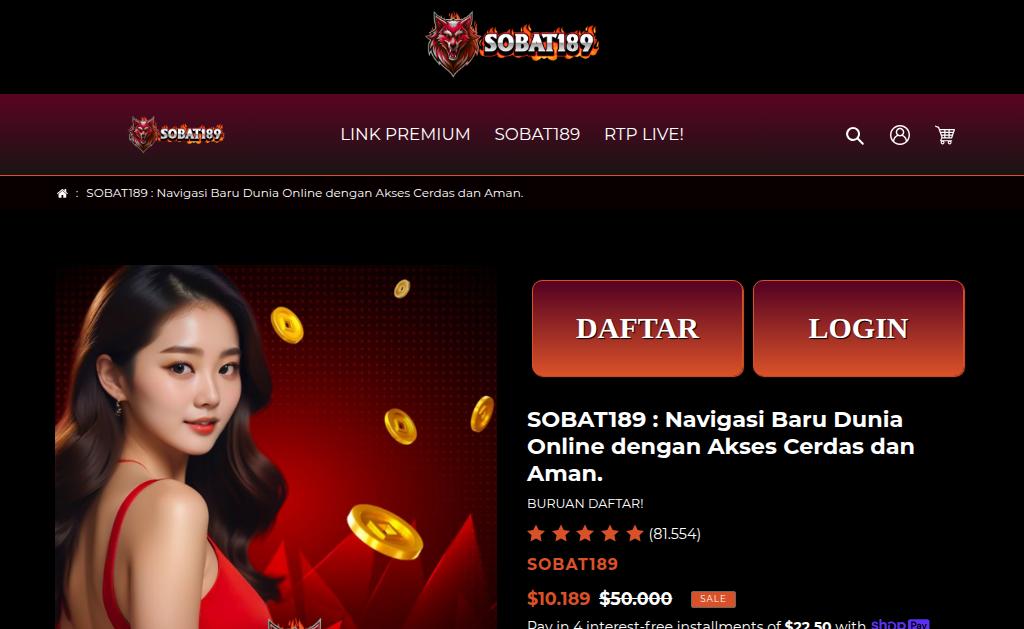Open the RTP LIVE! menu item
1024x629 pixels.
(643, 134)
